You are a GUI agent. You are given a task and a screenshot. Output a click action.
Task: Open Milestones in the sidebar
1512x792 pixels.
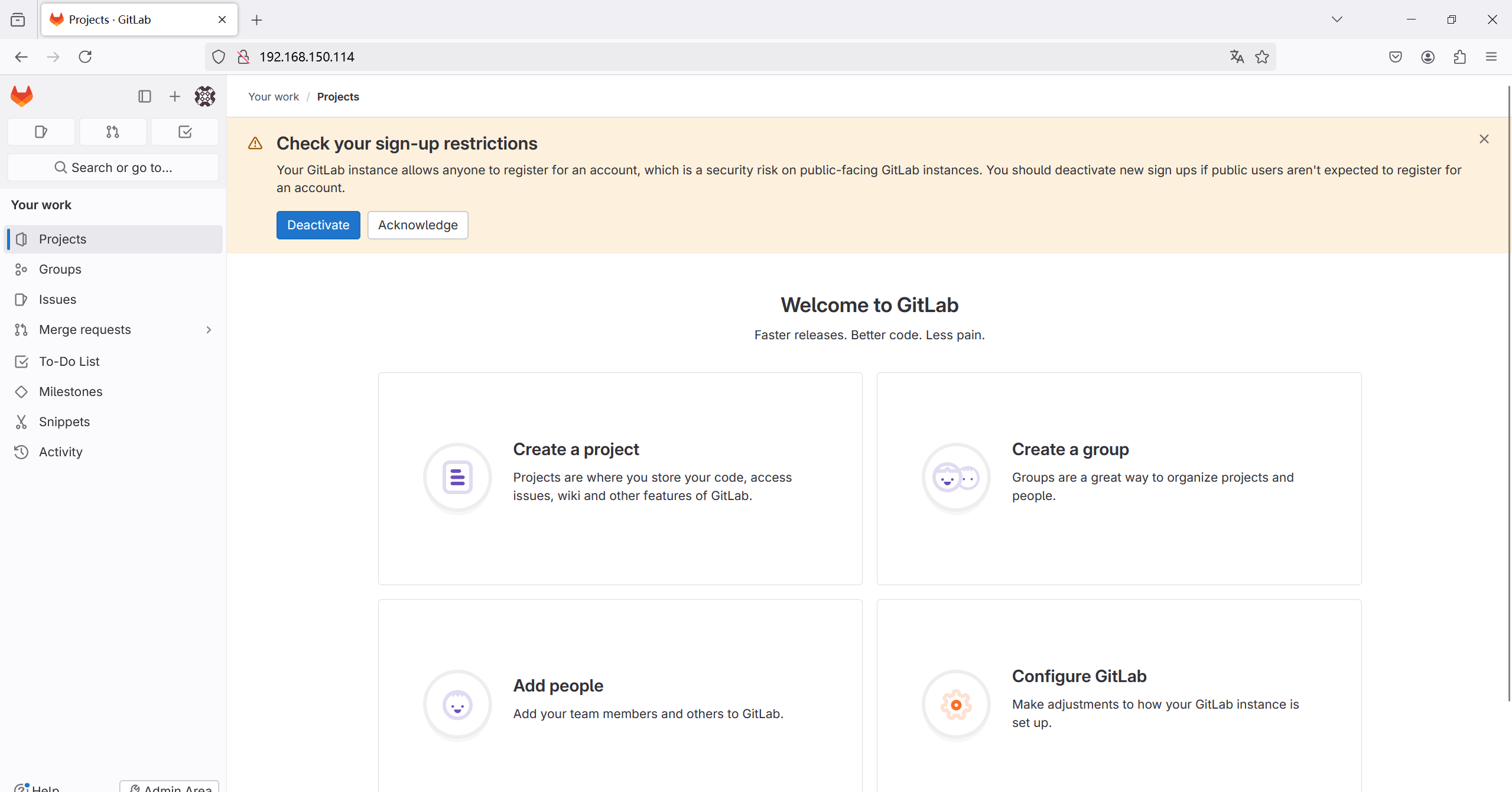[113, 392]
